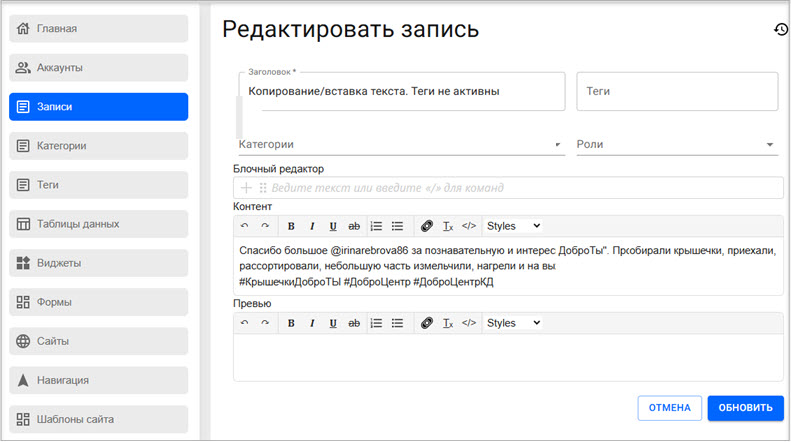The height and width of the screenshot is (442, 791).
Task: Open Styles dropdown in Превью toolbar
Action: point(513,323)
